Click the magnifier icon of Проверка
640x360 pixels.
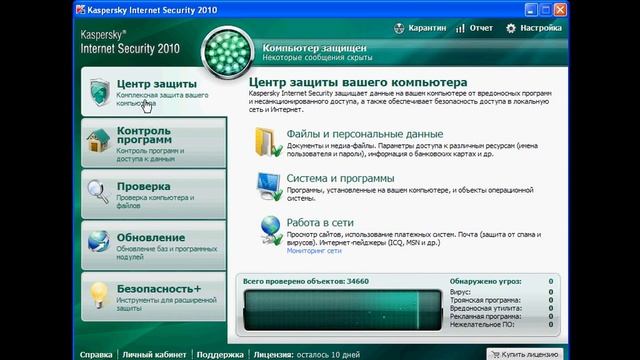tap(98, 191)
